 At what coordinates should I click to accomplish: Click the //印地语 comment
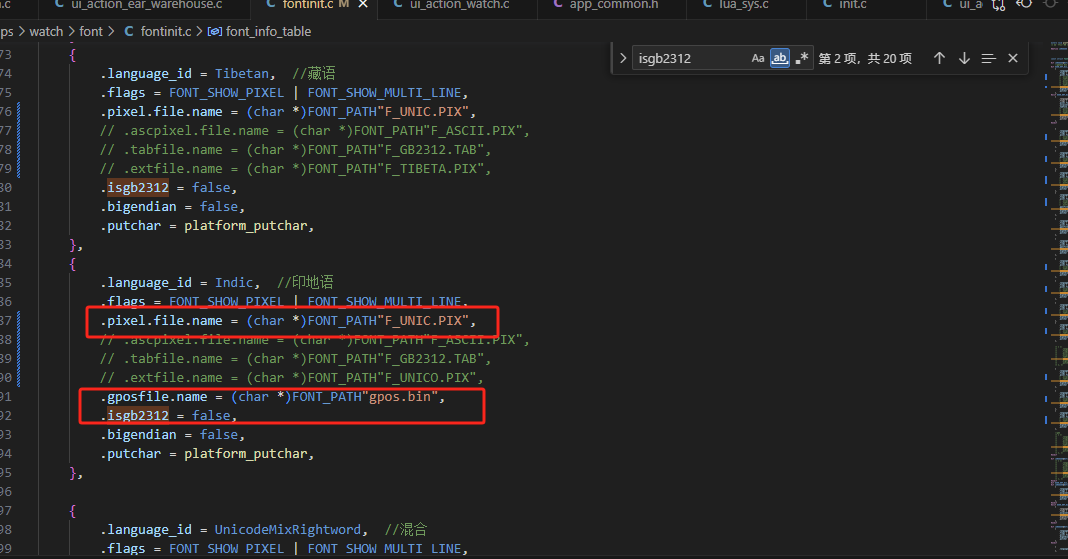(x=305, y=283)
